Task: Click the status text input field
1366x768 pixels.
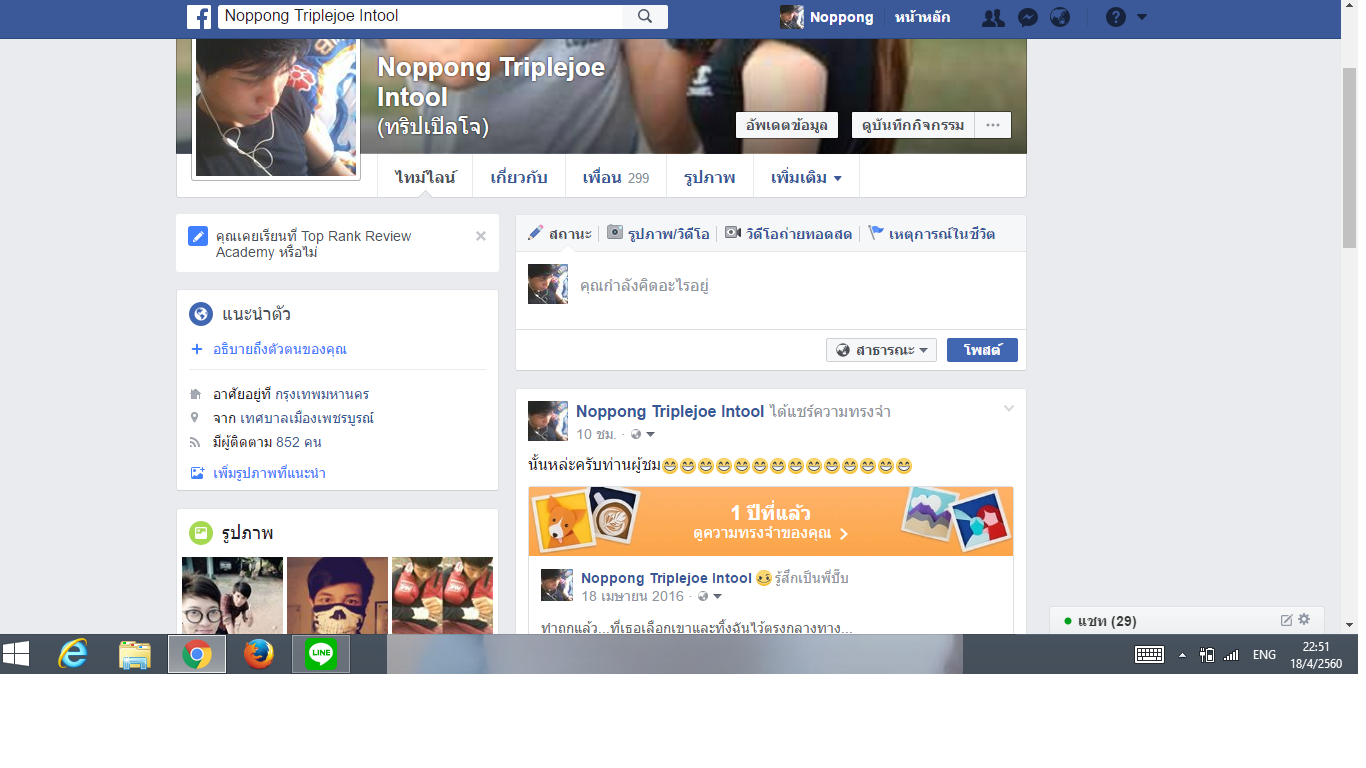Action: click(790, 286)
